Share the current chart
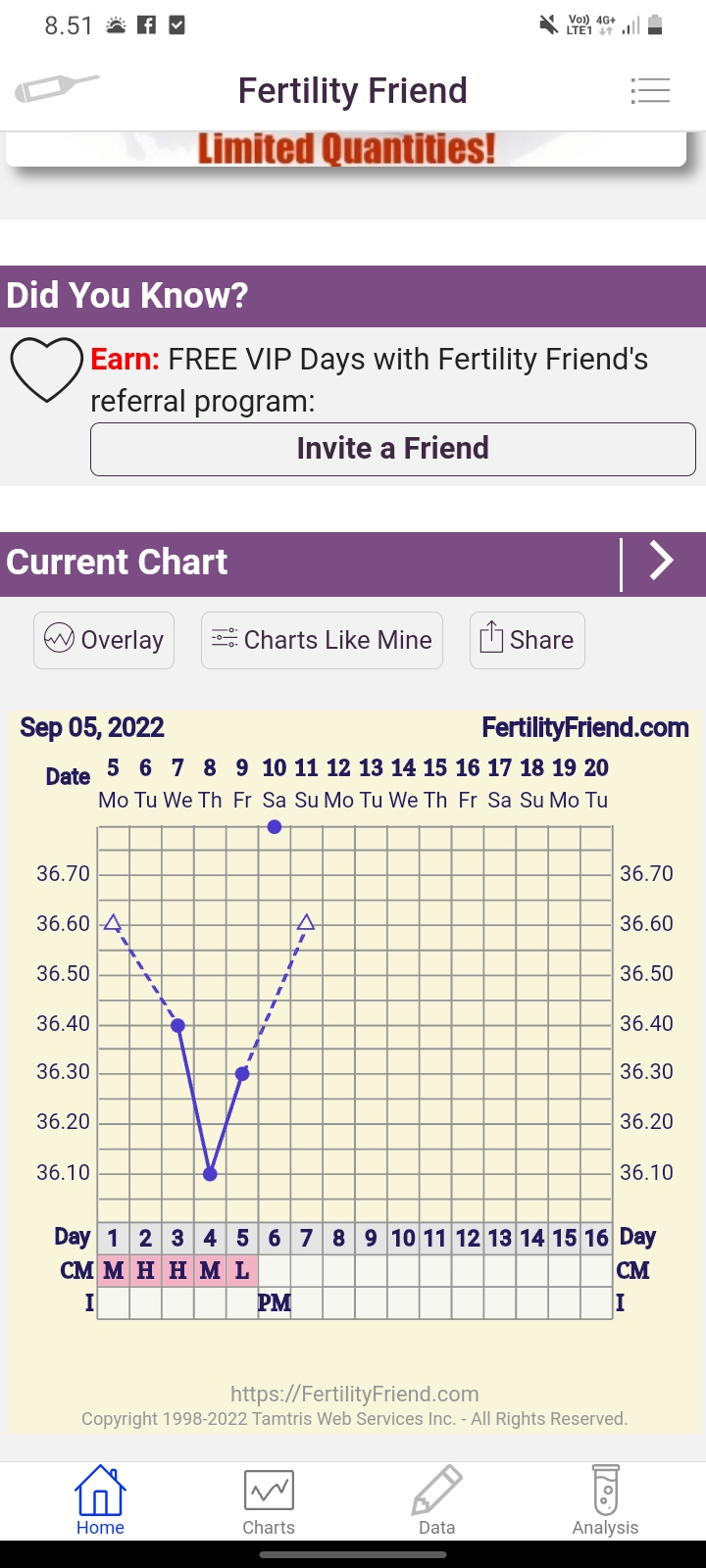The width and height of the screenshot is (706, 1568). (527, 640)
